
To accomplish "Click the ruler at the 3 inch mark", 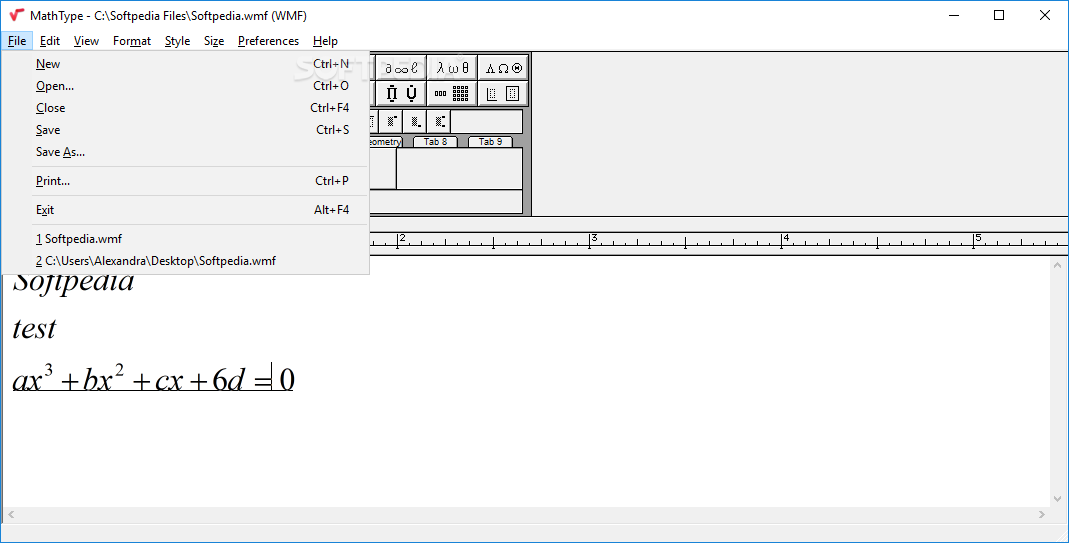I will coord(590,240).
